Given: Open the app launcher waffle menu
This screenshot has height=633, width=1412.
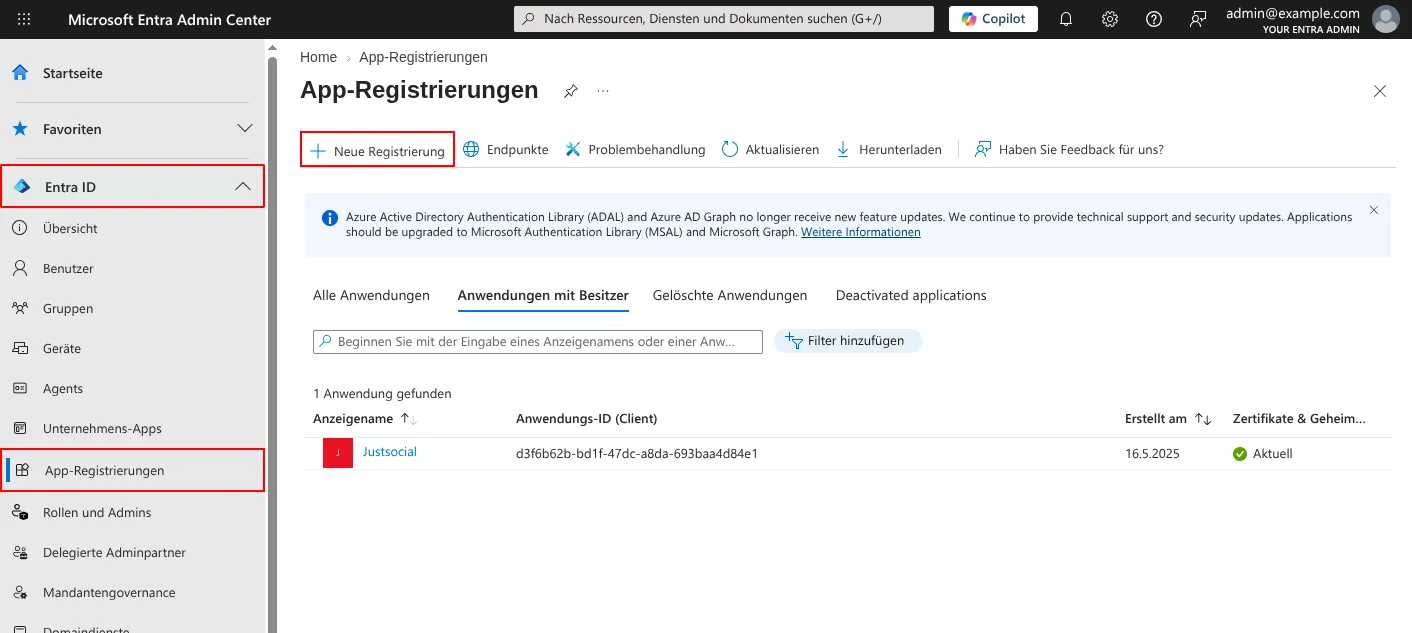Looking at the screenshot, I should (24, 20).
